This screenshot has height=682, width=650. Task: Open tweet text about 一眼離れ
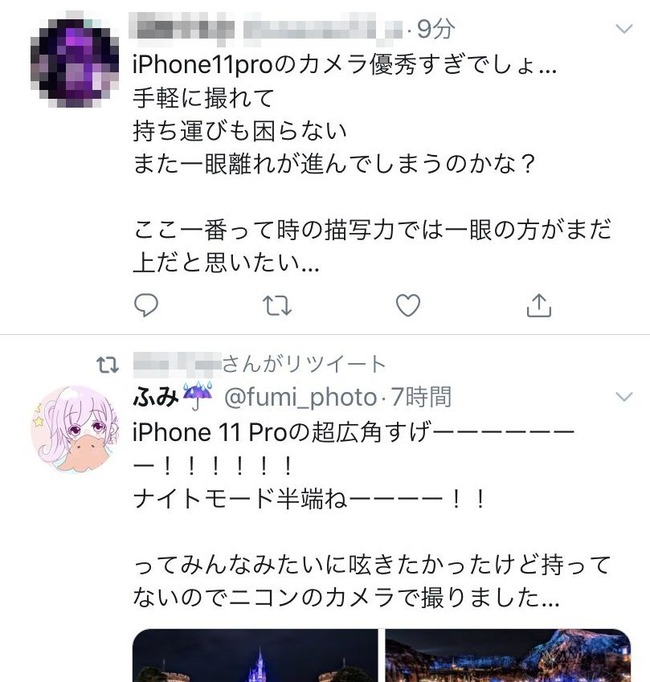click(x=334, y=164)
